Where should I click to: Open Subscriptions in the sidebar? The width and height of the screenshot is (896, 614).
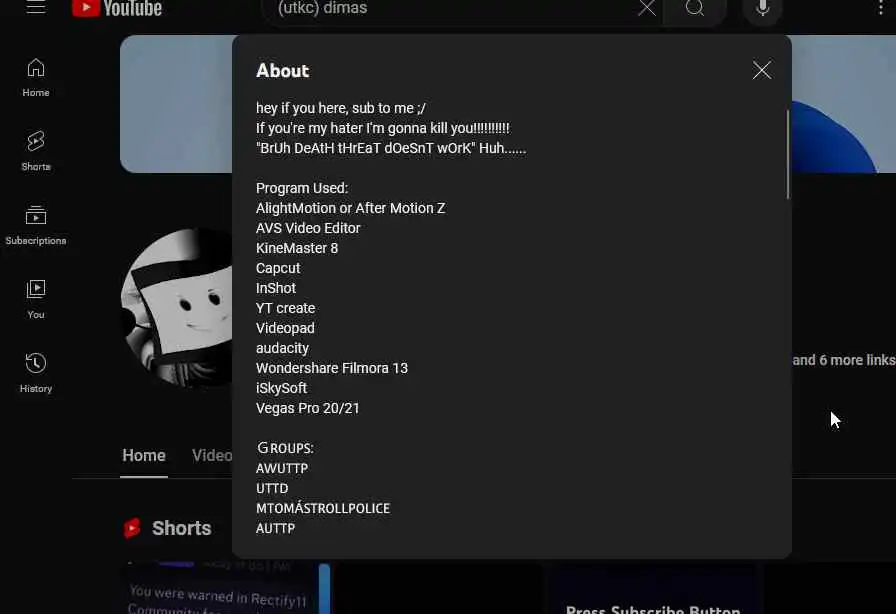click(x=36, y=225)
